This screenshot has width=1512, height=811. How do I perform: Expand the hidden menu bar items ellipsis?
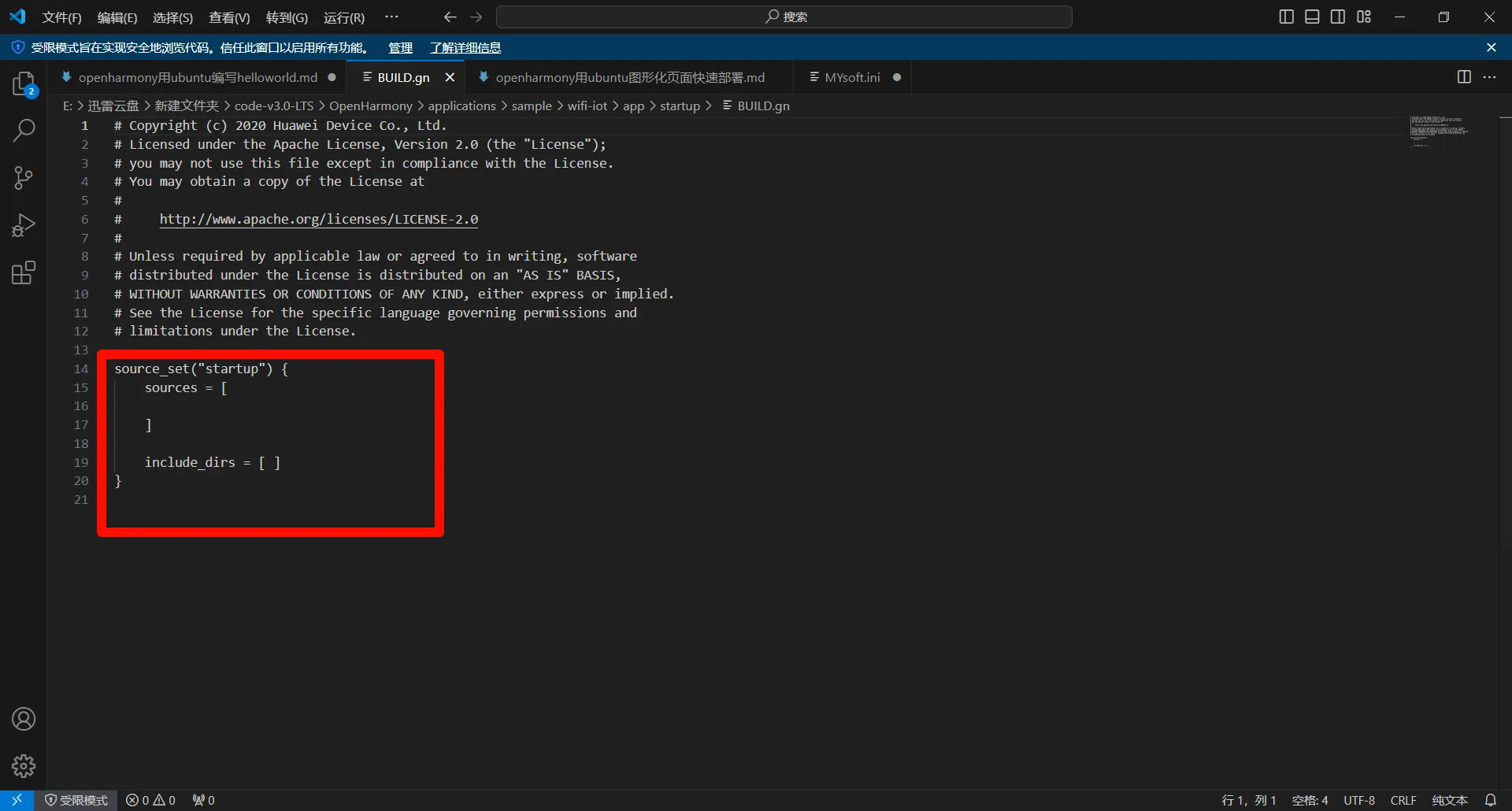pyautogui.click(x=391, y=17)
